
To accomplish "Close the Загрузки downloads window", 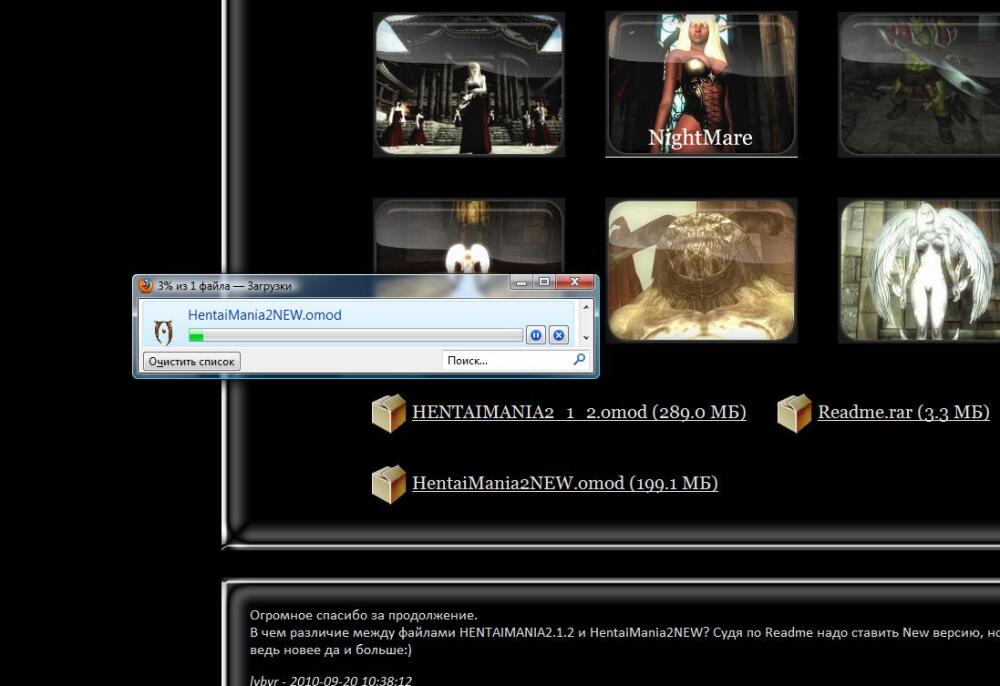I will [575, 282].
